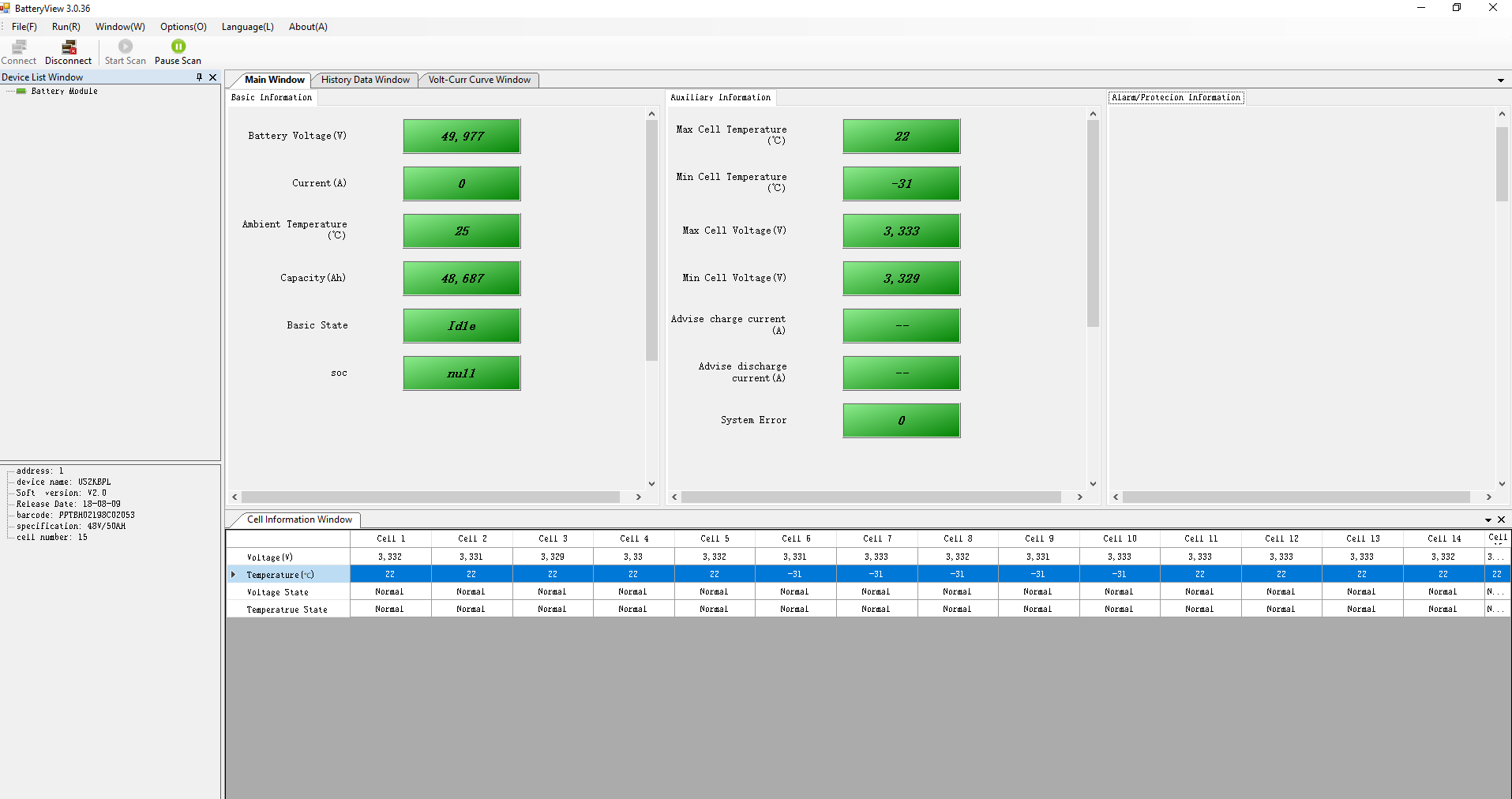Viewport: 1512px width, 799px height.
Task: Select the Voltage State row header
Action: [288, 592]
